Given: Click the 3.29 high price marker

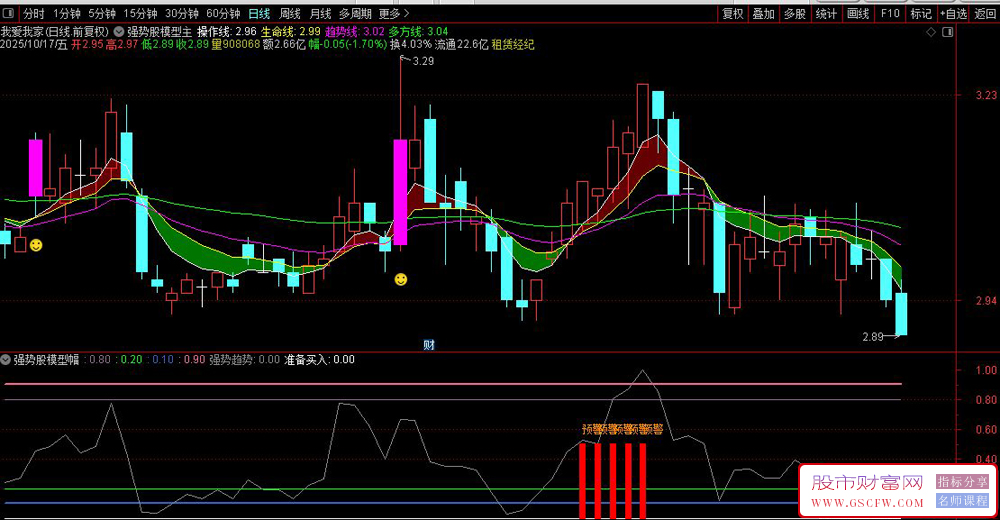Looking at the screenshot, I should click(422, 62).
